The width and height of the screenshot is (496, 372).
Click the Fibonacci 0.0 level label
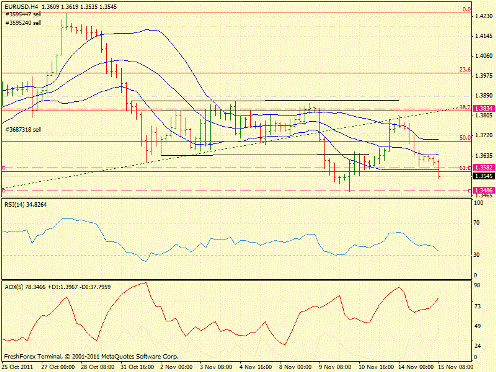tap(466, 9)
